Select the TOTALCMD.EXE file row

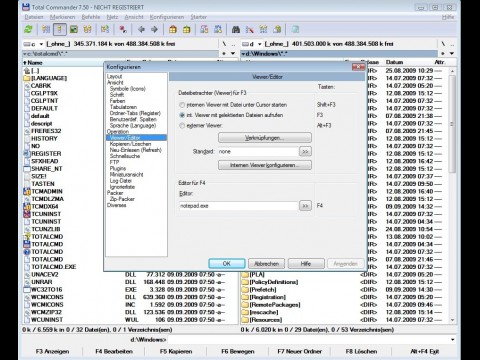pos(53,267)
